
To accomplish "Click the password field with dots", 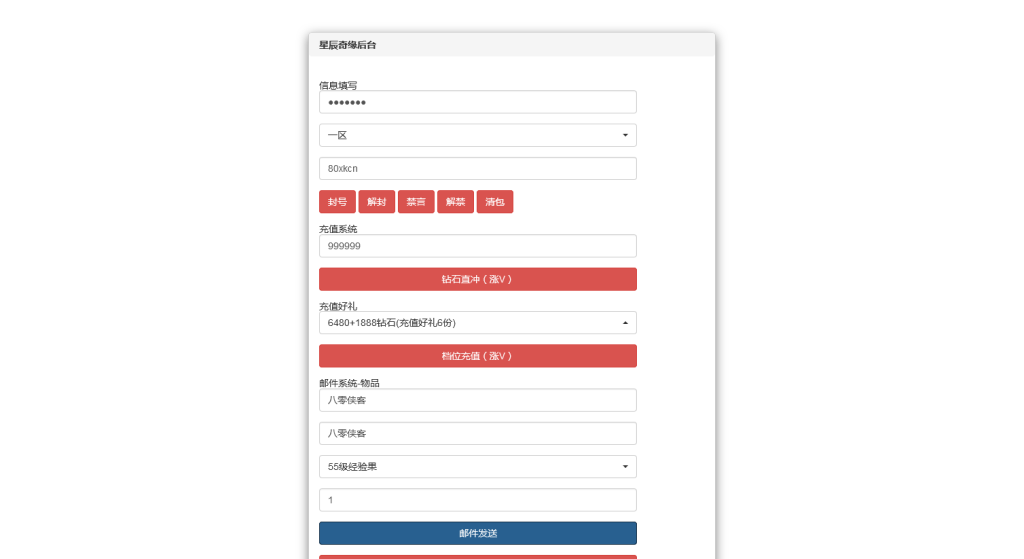I will tap(477, 102).
